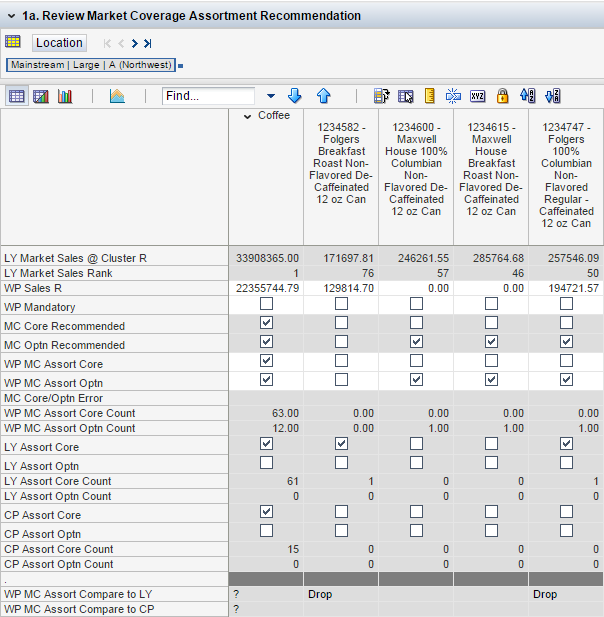Go to the previous location page
The image size is (604, 617).
pos(121,43)
